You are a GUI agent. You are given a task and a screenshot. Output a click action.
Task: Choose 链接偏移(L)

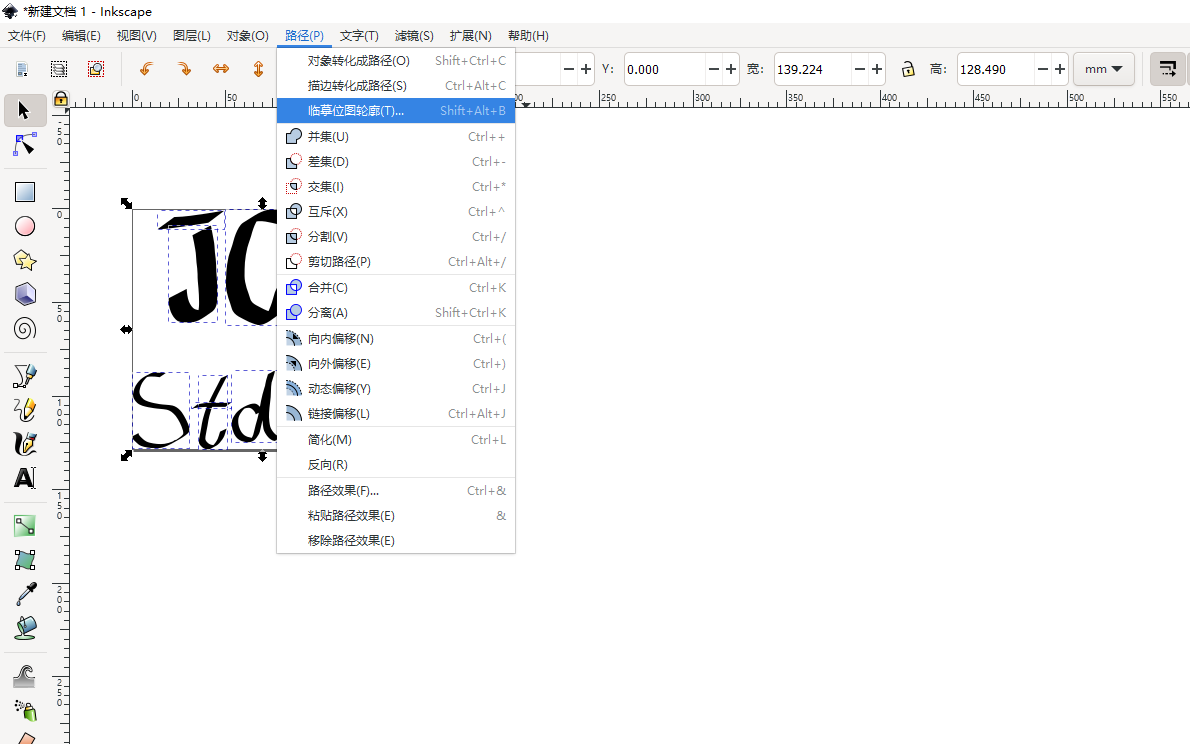pyautogui.click(x=396, y=414)
